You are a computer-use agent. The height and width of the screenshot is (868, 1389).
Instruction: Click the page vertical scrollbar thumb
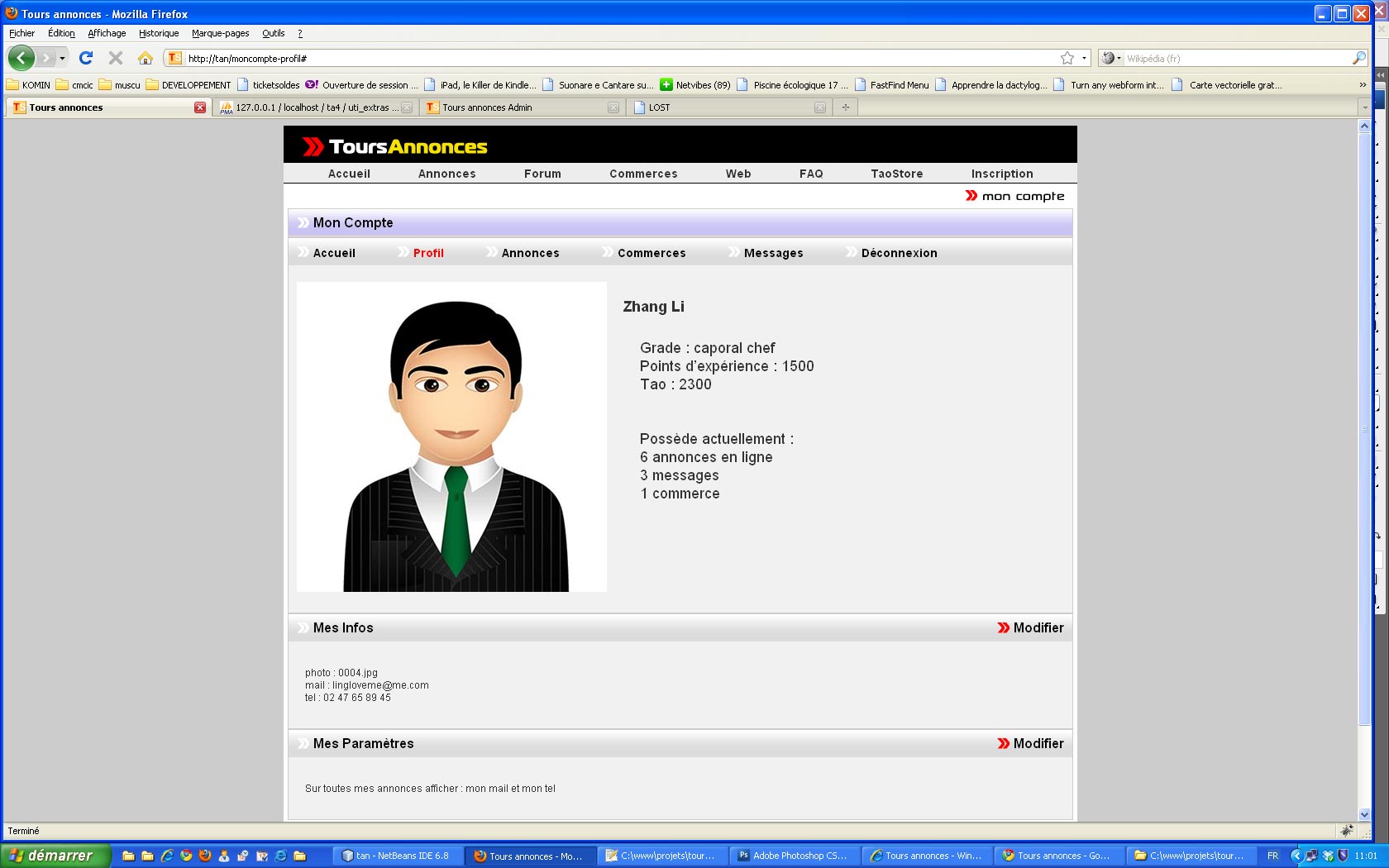(x=1364, y=428)
